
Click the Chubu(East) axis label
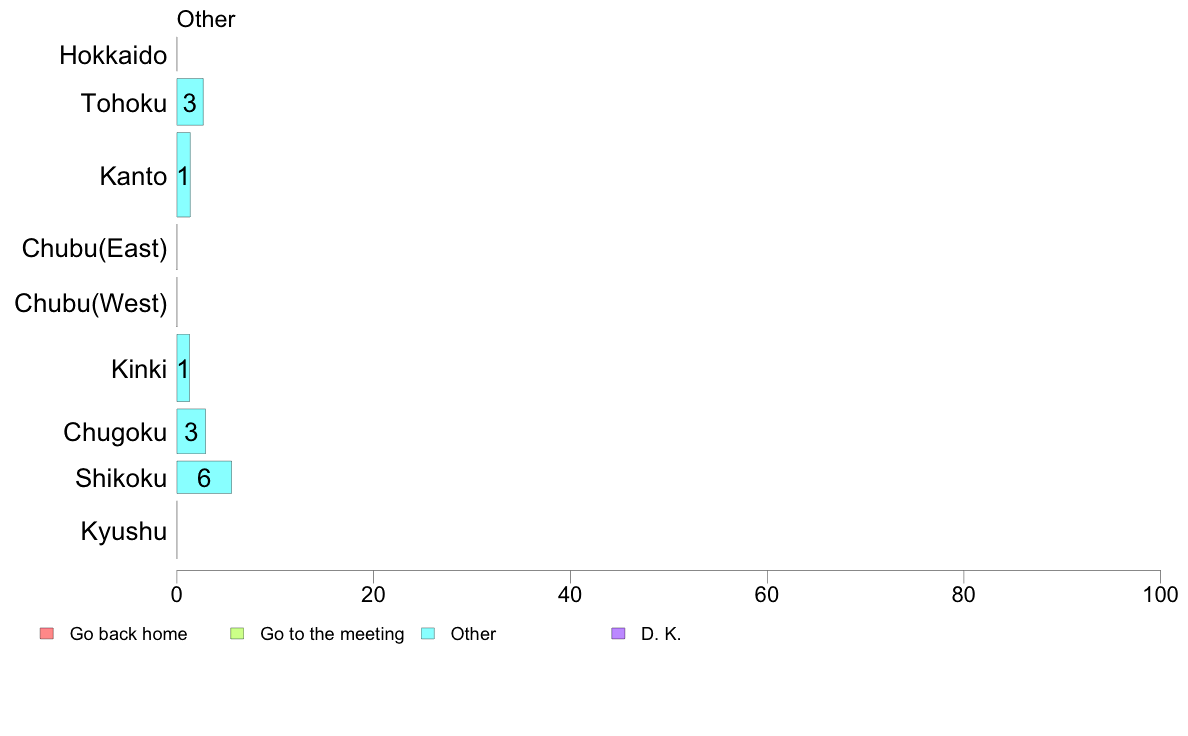tap(94, 248)
